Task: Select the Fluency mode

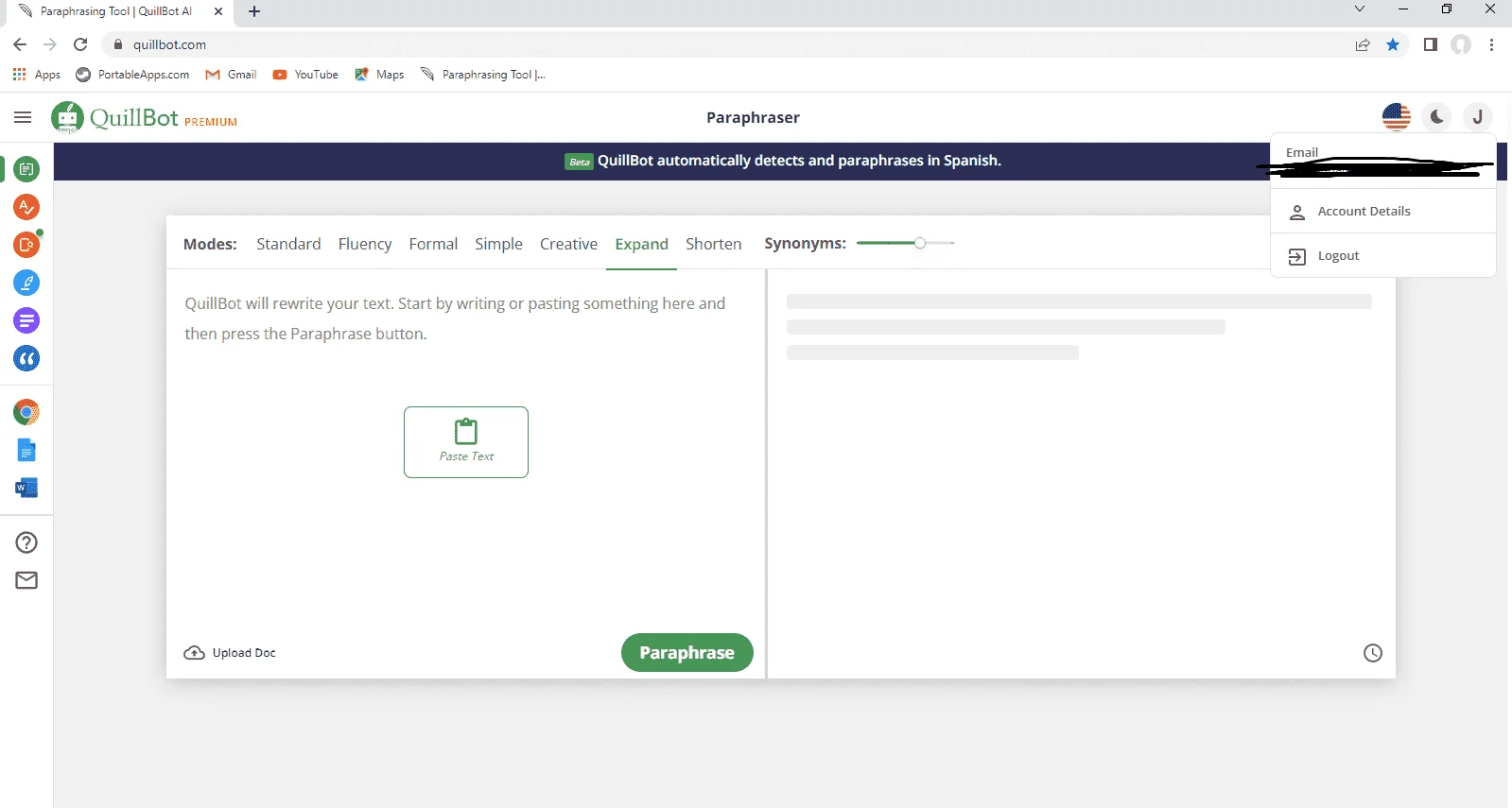Action: [365, 244]
